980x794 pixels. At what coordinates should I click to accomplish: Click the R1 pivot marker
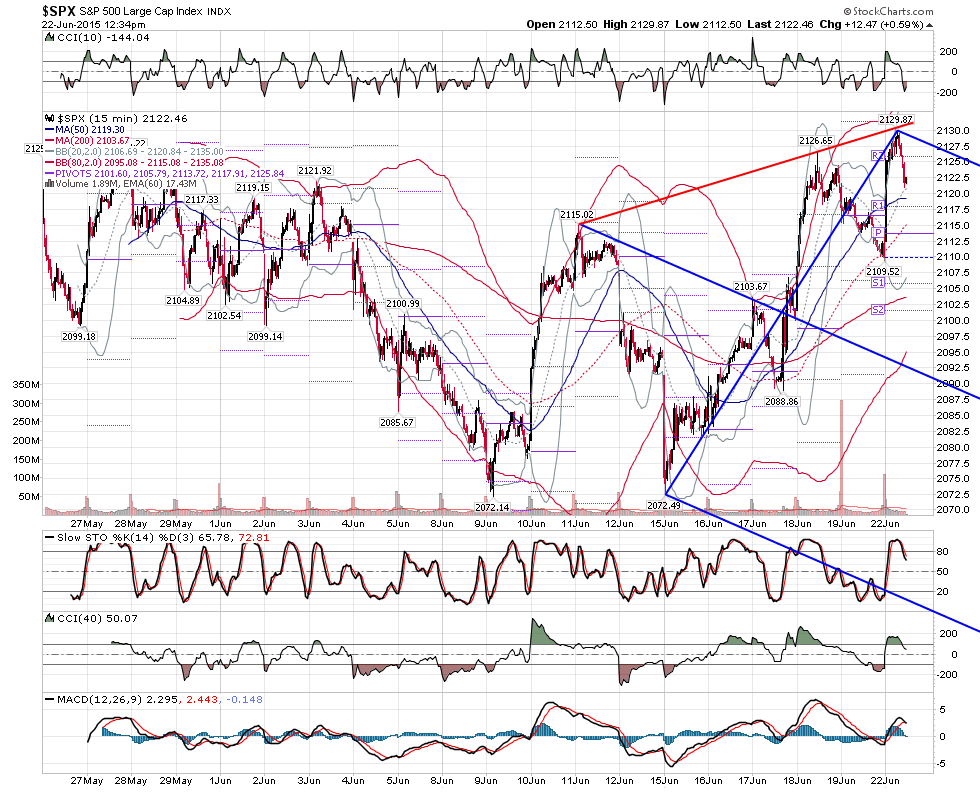tap(878, 206)
